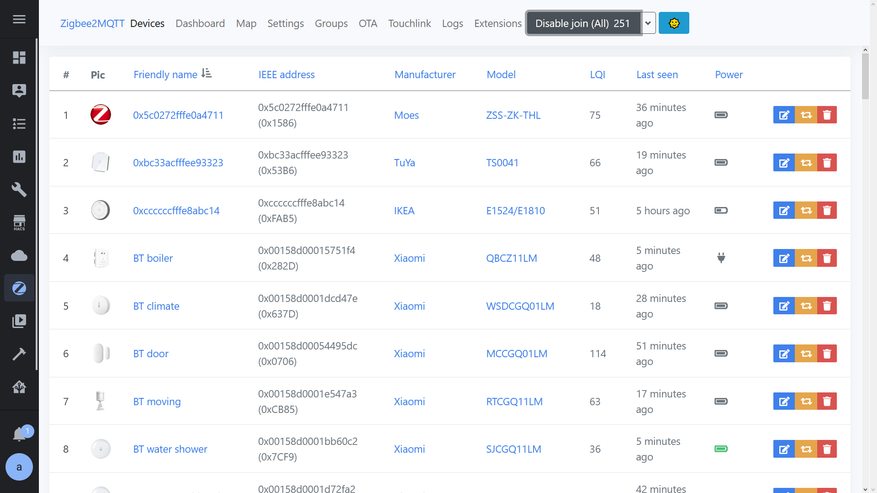Click the edit icon for BT boiler
This screenshot has height=493, width=877.
pos(784,258)
